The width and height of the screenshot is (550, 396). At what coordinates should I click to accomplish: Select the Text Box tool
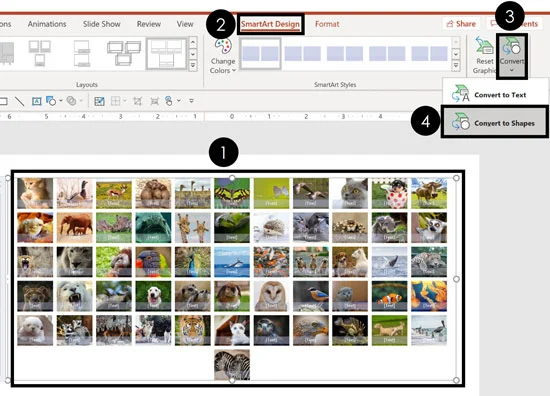[x=36, y=101]
